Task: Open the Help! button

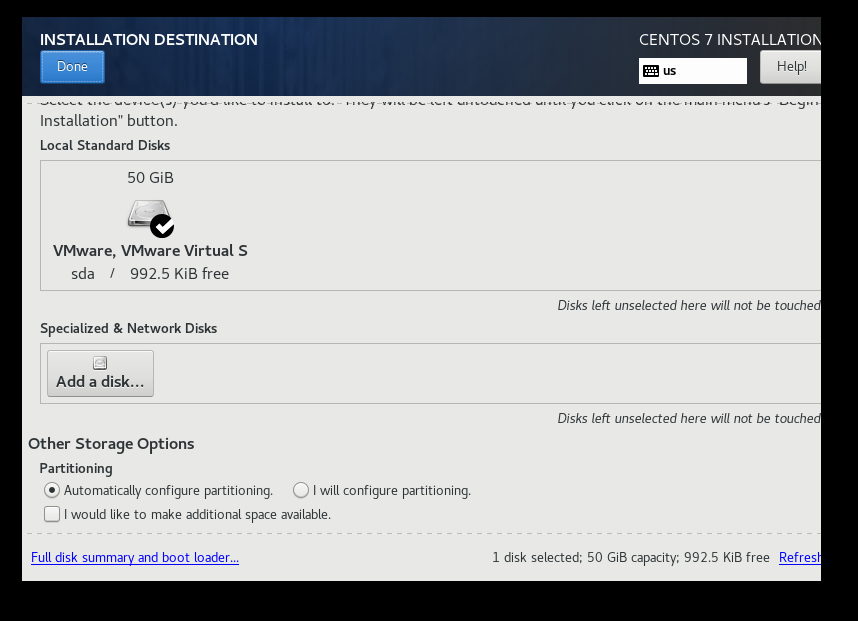Action: point(790,67)
